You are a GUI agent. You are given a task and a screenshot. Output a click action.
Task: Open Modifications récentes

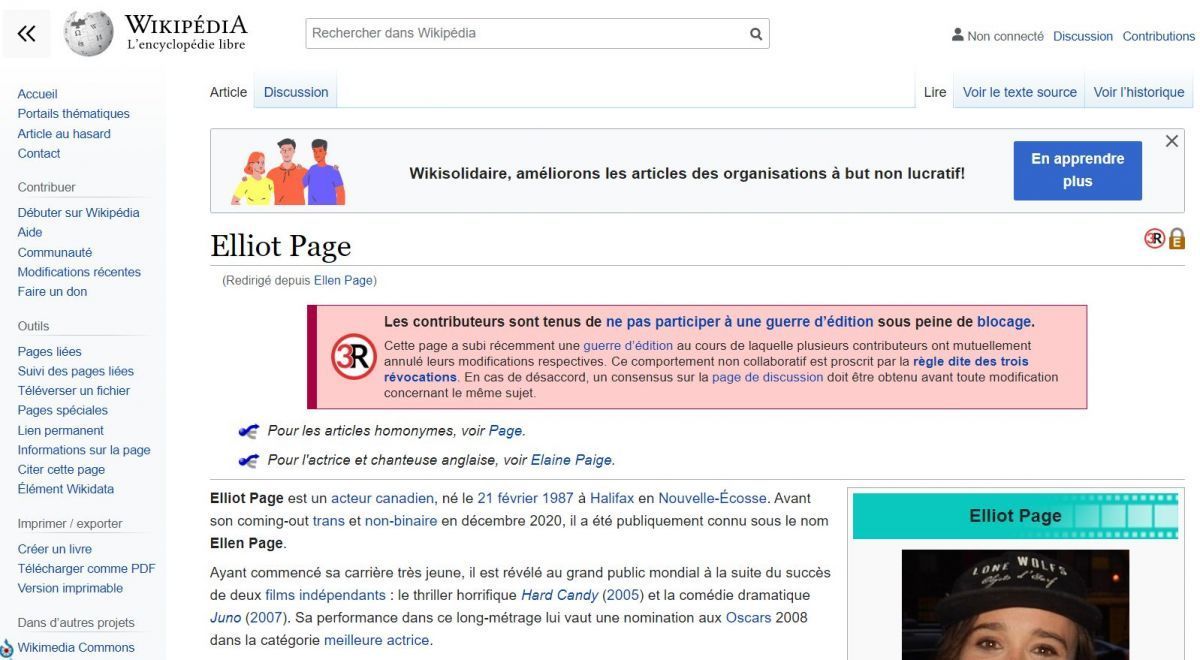79,272
